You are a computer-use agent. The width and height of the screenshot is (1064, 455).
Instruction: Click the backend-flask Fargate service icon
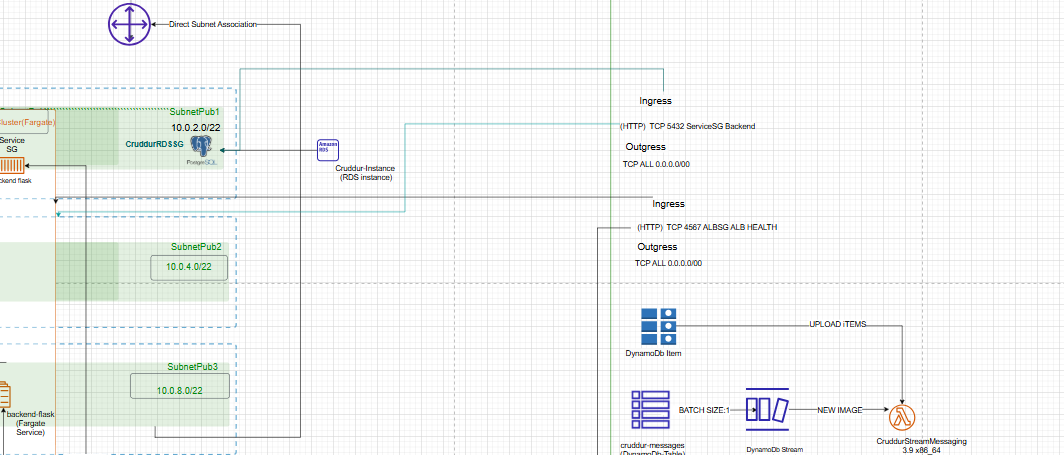click(x=4, y=393)
